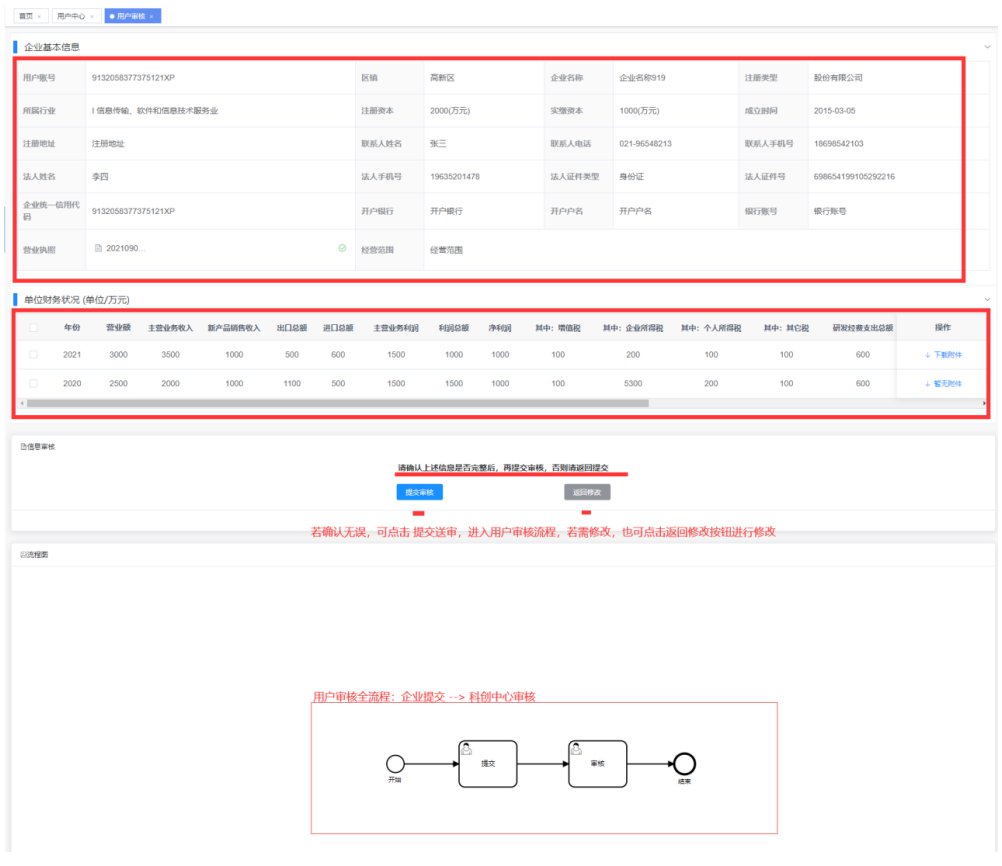1002x866 pixels.
Task: Click the 3500 cell in the 2021 row
Action: pyautogui.click(x=170, y=355)
